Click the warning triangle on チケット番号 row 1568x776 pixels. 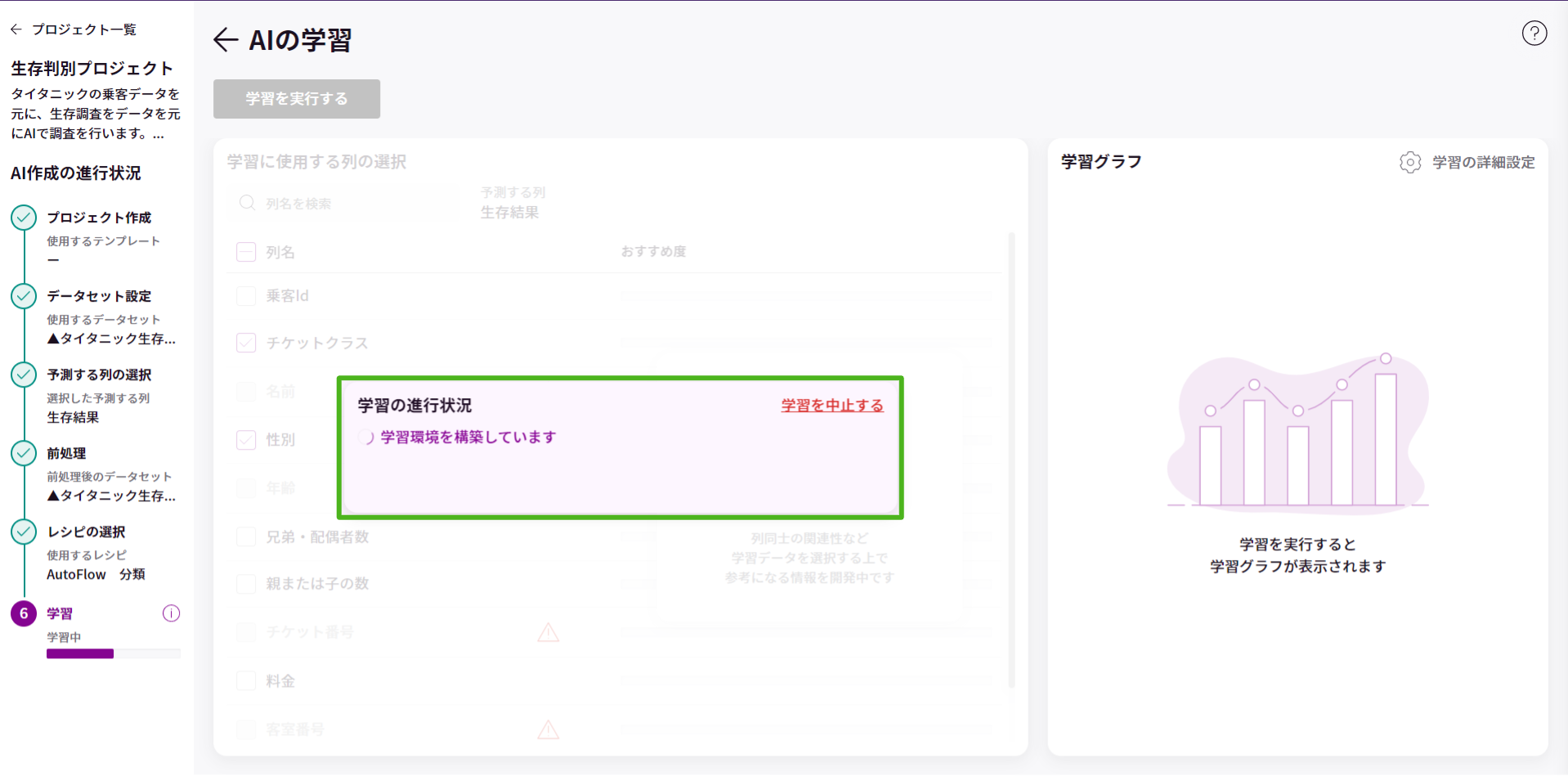click(549, 632)
